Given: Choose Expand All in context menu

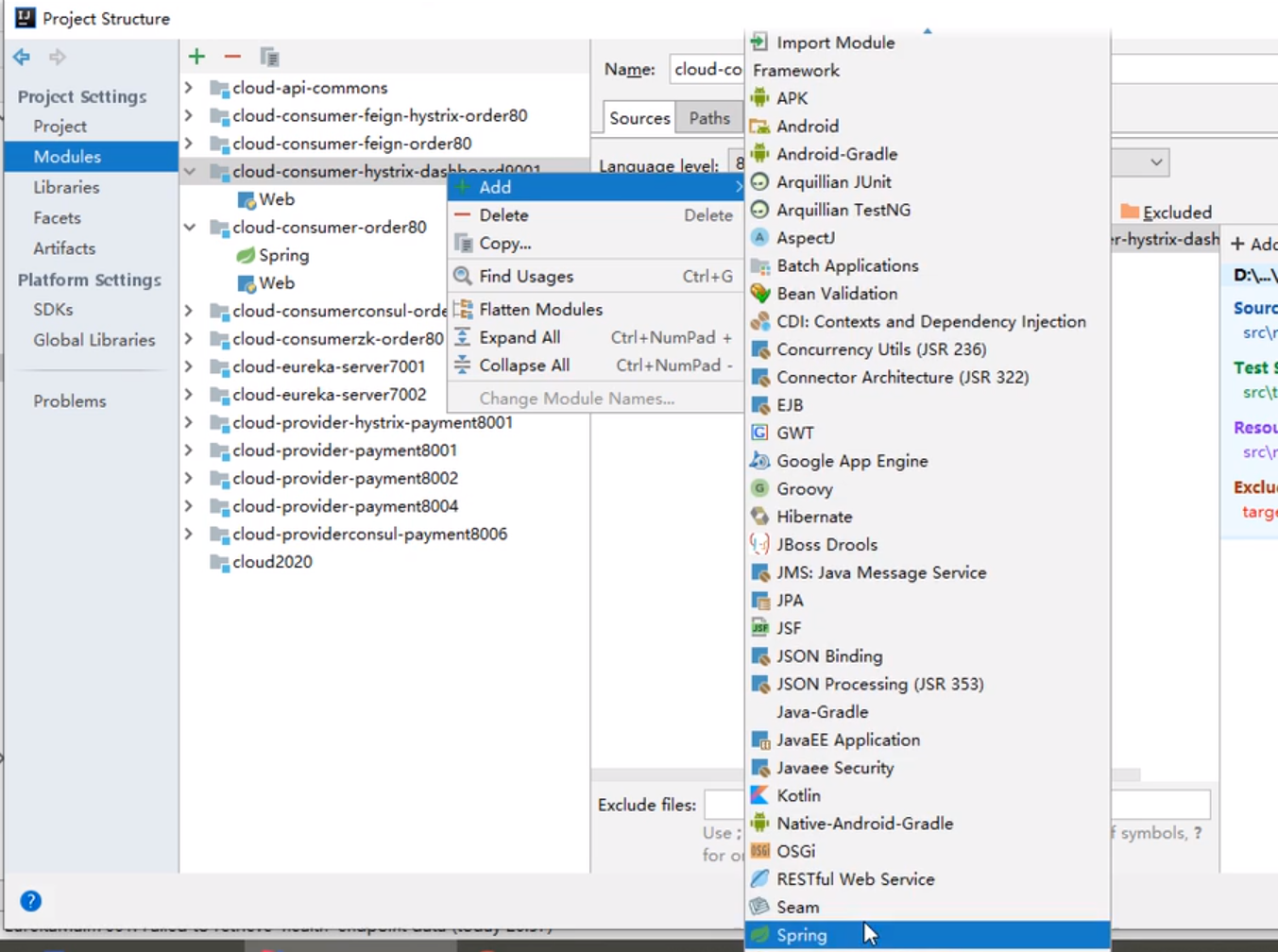Looking at the screenshot, I should 595,337.
